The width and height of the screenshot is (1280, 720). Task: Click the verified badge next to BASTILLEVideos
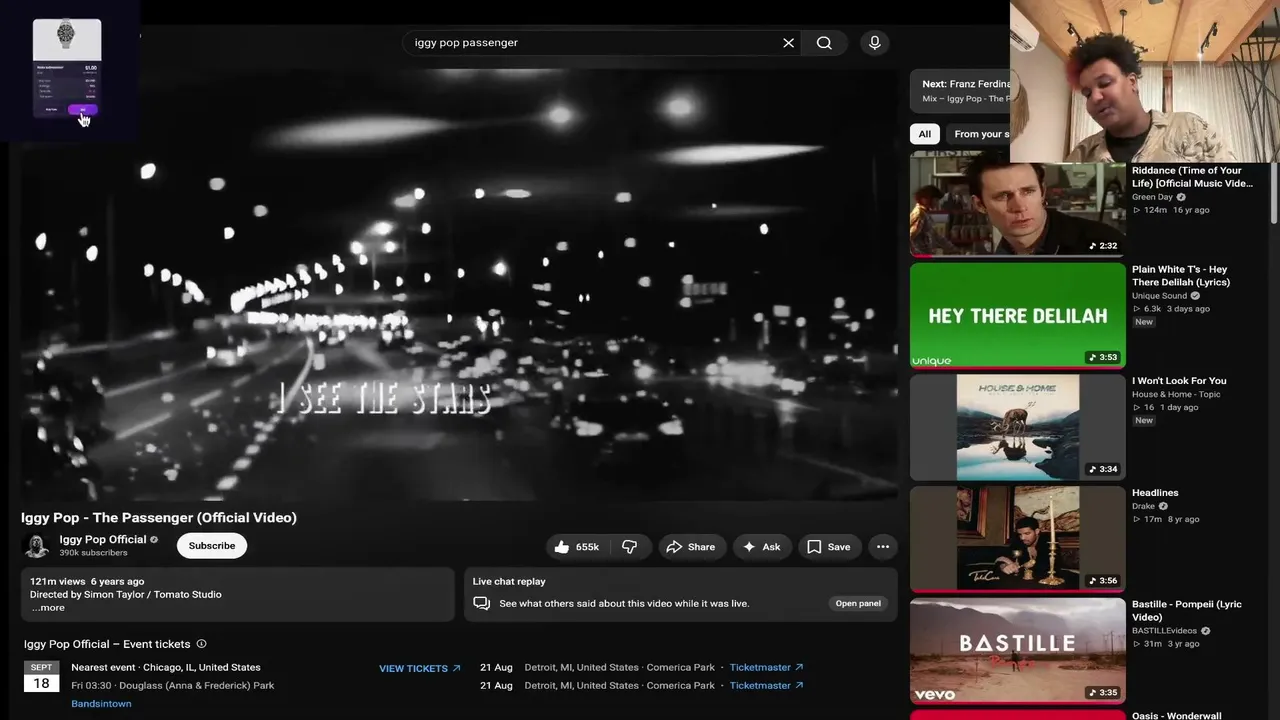click(1205, 631)
